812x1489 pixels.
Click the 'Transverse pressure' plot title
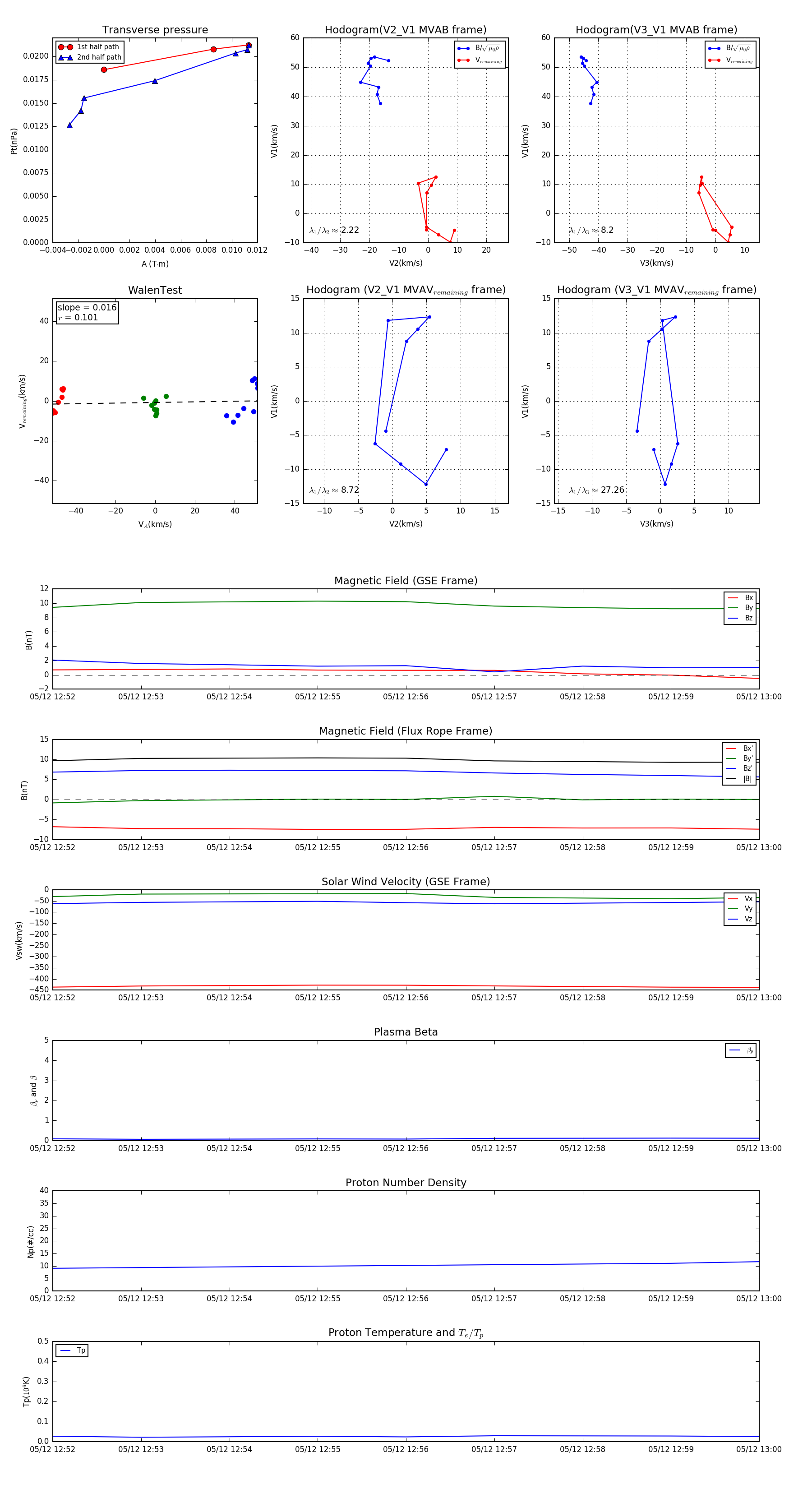155,30
